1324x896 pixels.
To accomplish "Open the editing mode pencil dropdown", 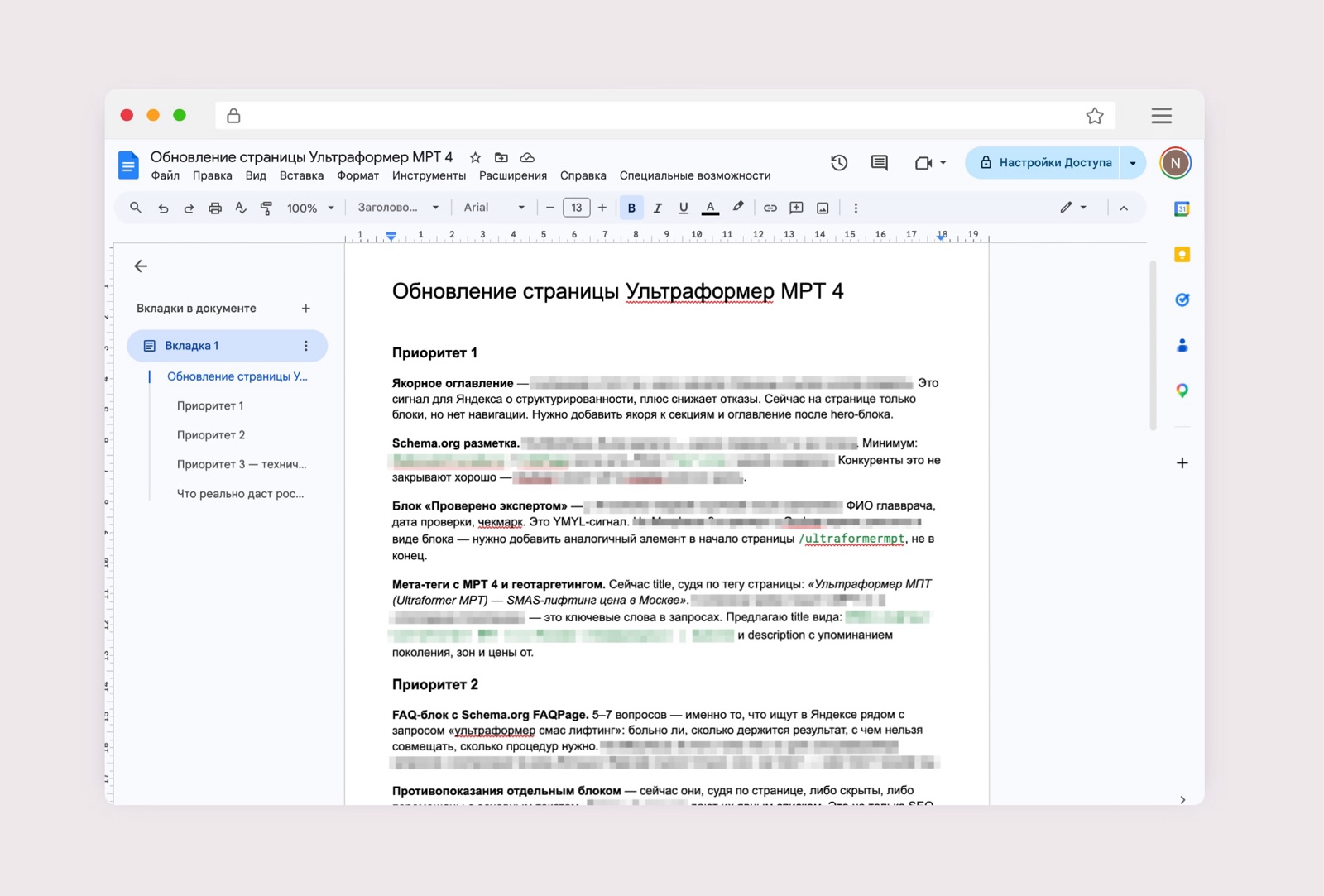I will [1073, 208].
